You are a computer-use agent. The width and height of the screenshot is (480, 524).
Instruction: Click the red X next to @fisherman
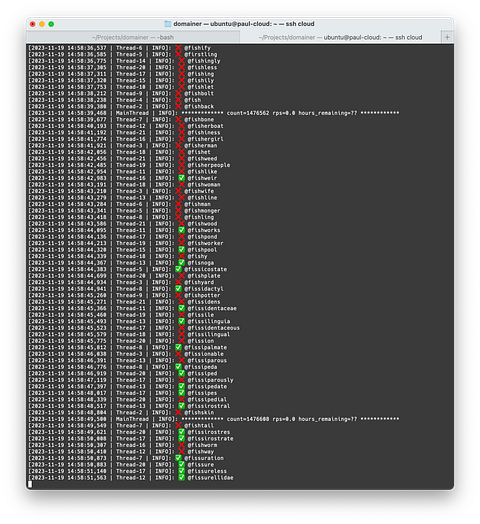[x=178, y=146]
